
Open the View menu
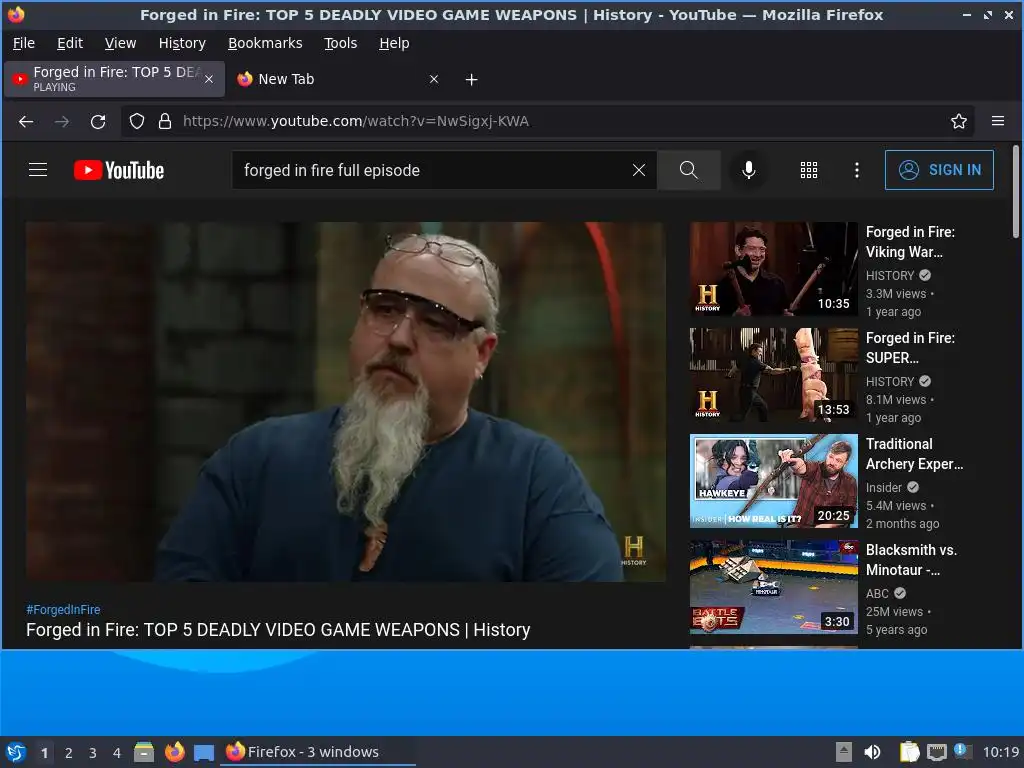[120, 43]
